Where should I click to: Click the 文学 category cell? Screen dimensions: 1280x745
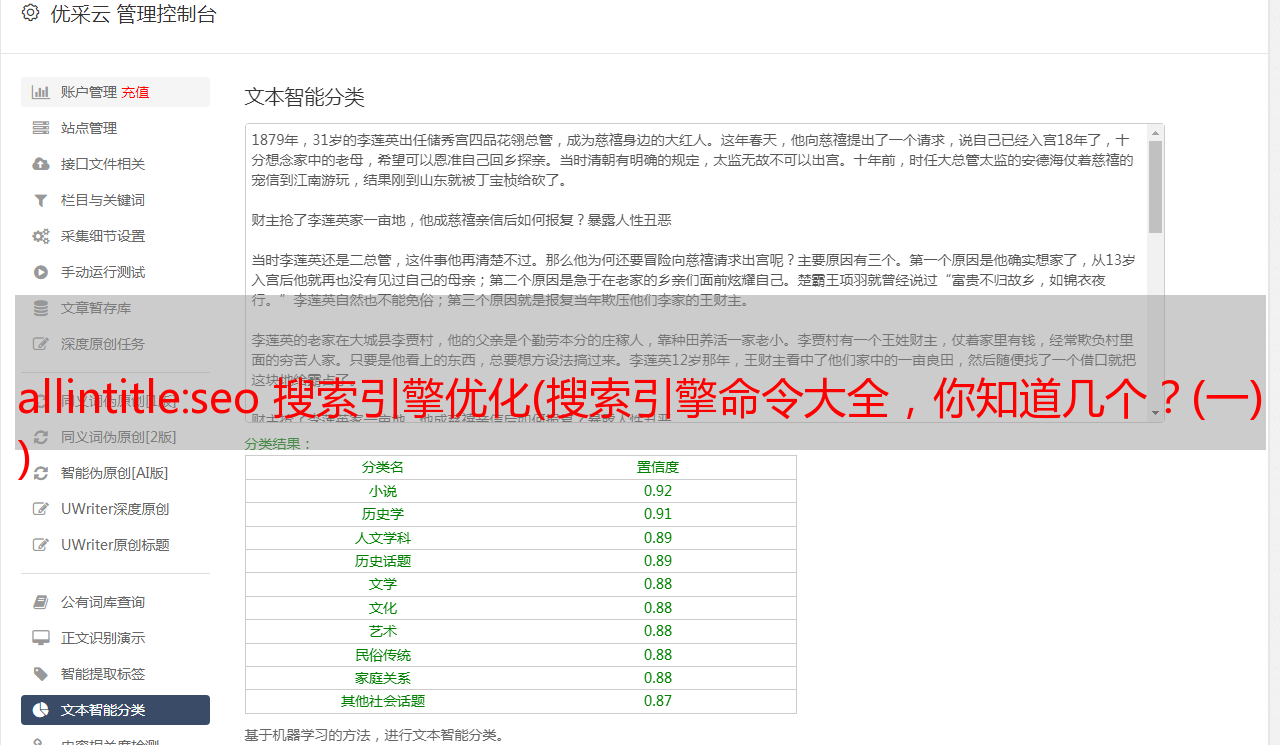point(383,584)
